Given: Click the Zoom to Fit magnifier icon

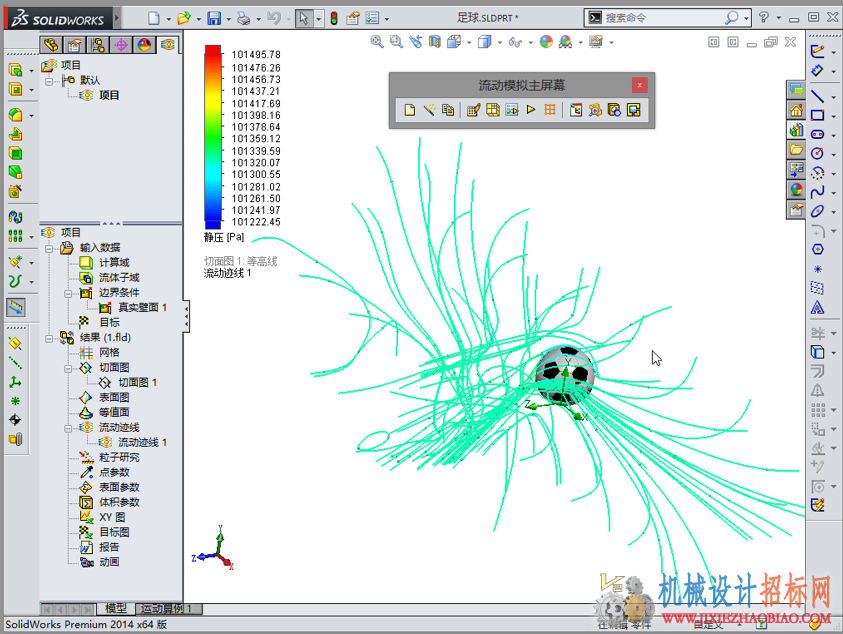Looking at the screenshot, I should click(377, 41).
